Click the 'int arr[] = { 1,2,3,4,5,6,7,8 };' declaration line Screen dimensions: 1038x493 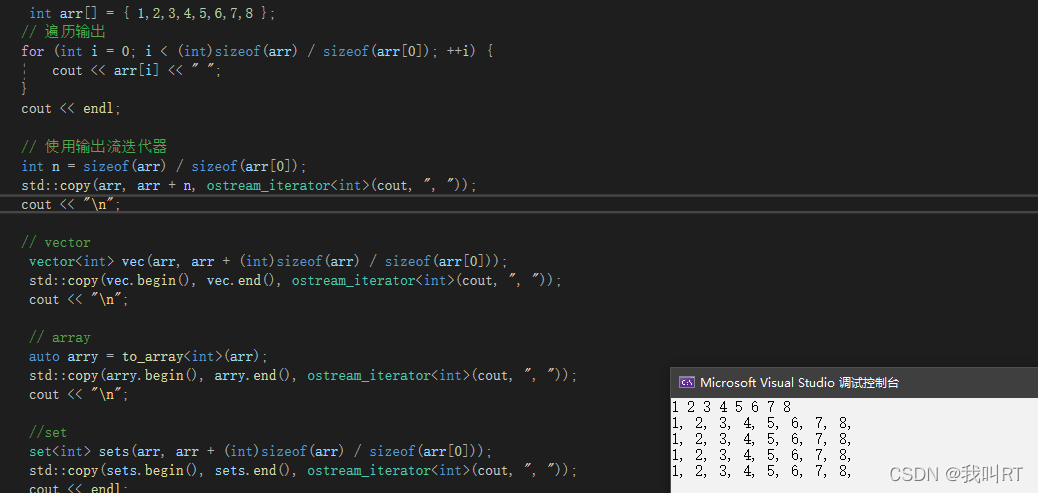[154, 13]
